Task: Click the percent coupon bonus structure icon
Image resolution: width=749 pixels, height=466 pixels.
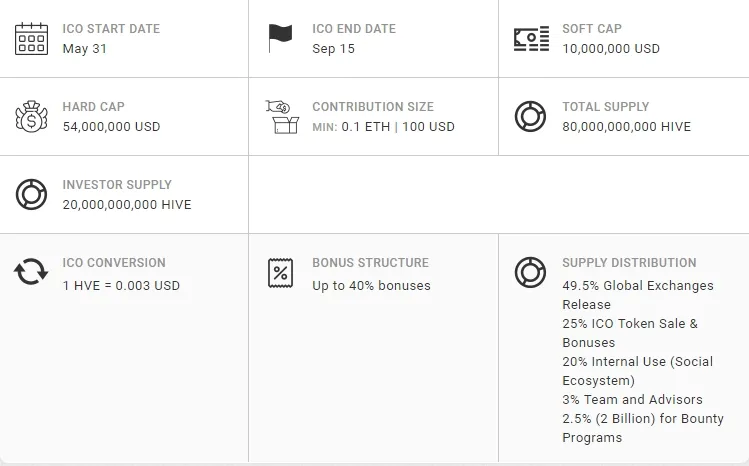Action: pyautogui.click(x=280, y=273)
